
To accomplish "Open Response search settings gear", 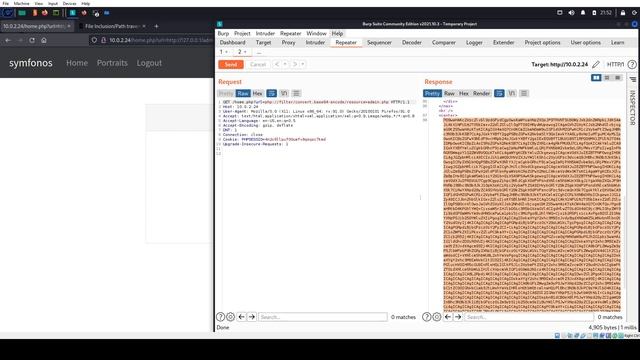I will [x=437, y=317].
